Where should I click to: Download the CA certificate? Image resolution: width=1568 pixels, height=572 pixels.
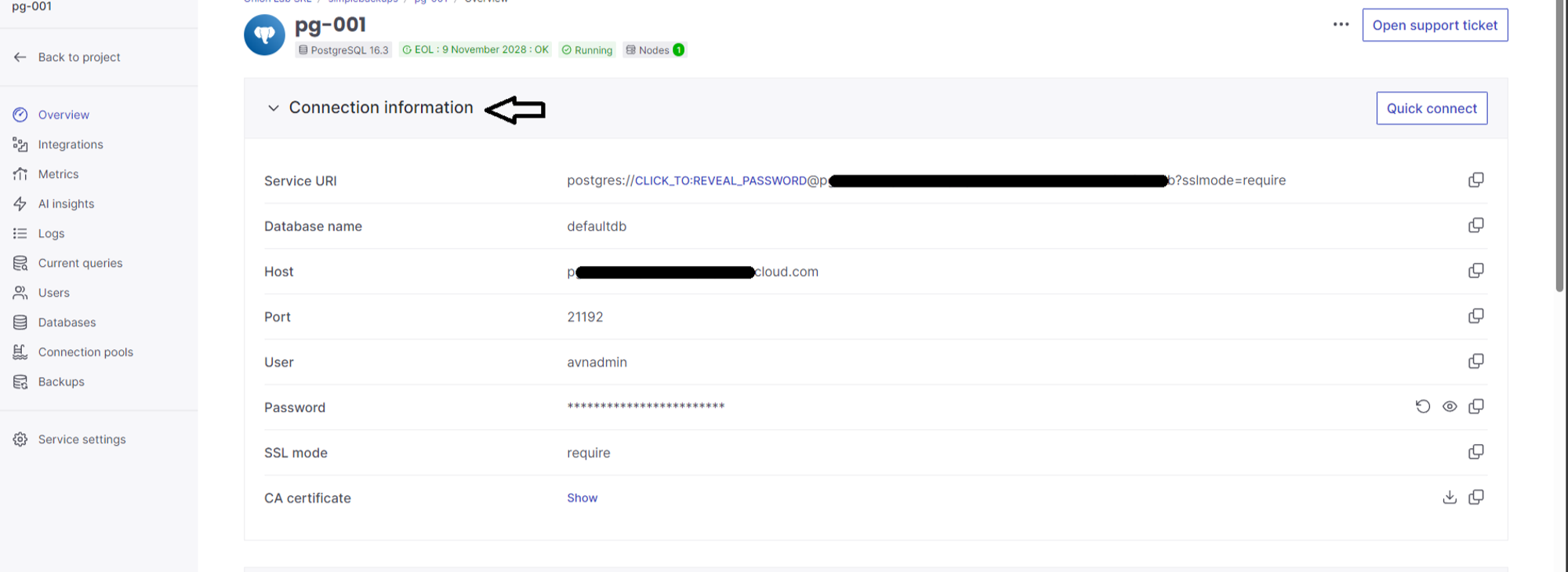click(1450, 497)
